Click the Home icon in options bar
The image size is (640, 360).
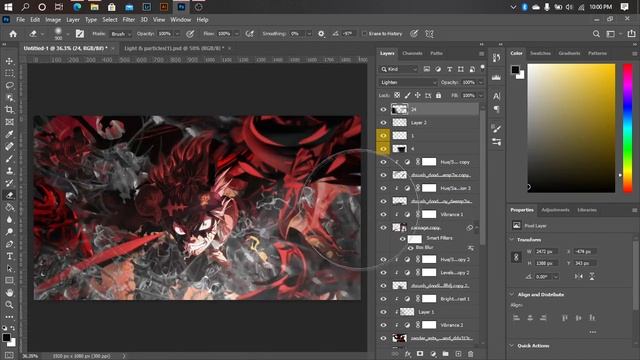point(13,34)
